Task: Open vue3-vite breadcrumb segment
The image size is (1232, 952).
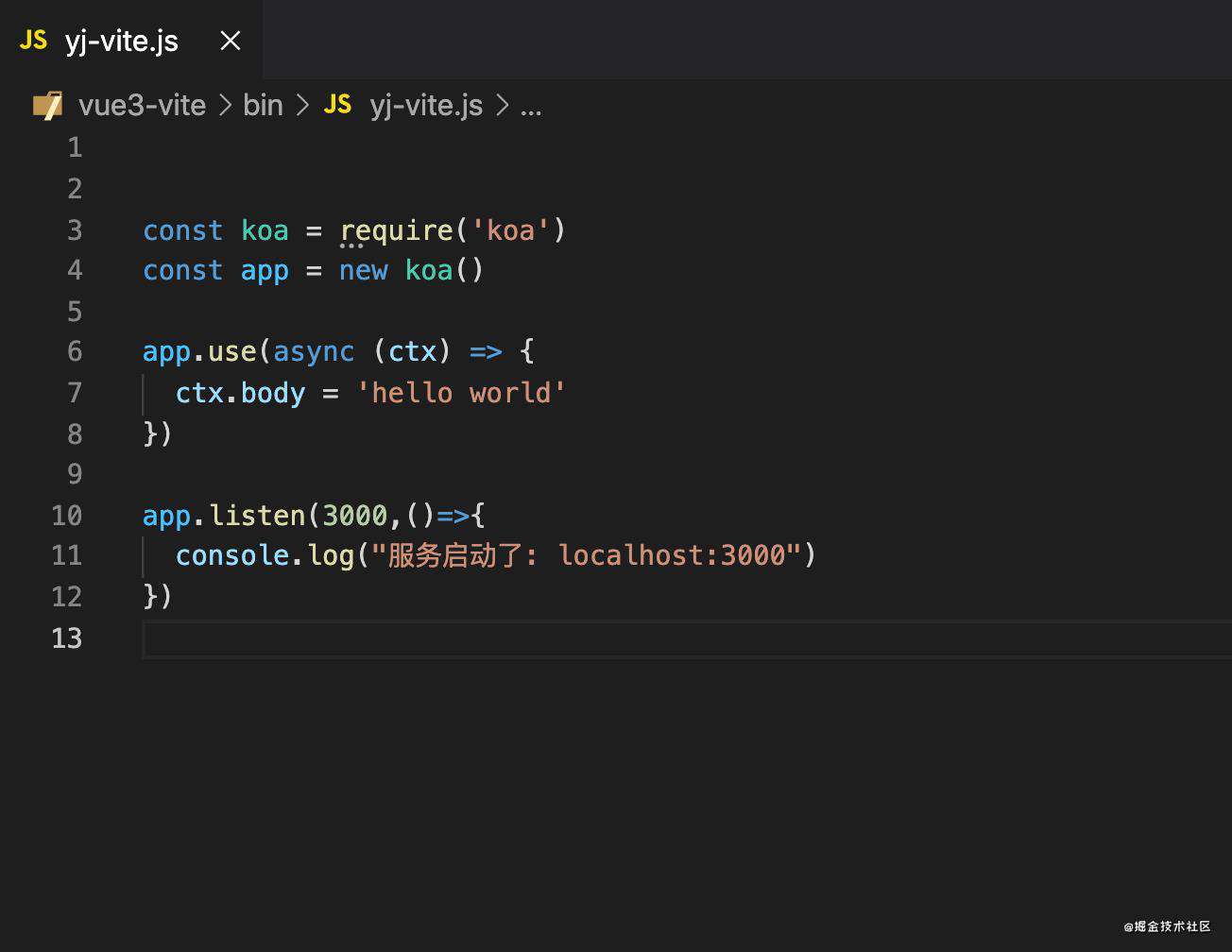Action: pos(142,106)
